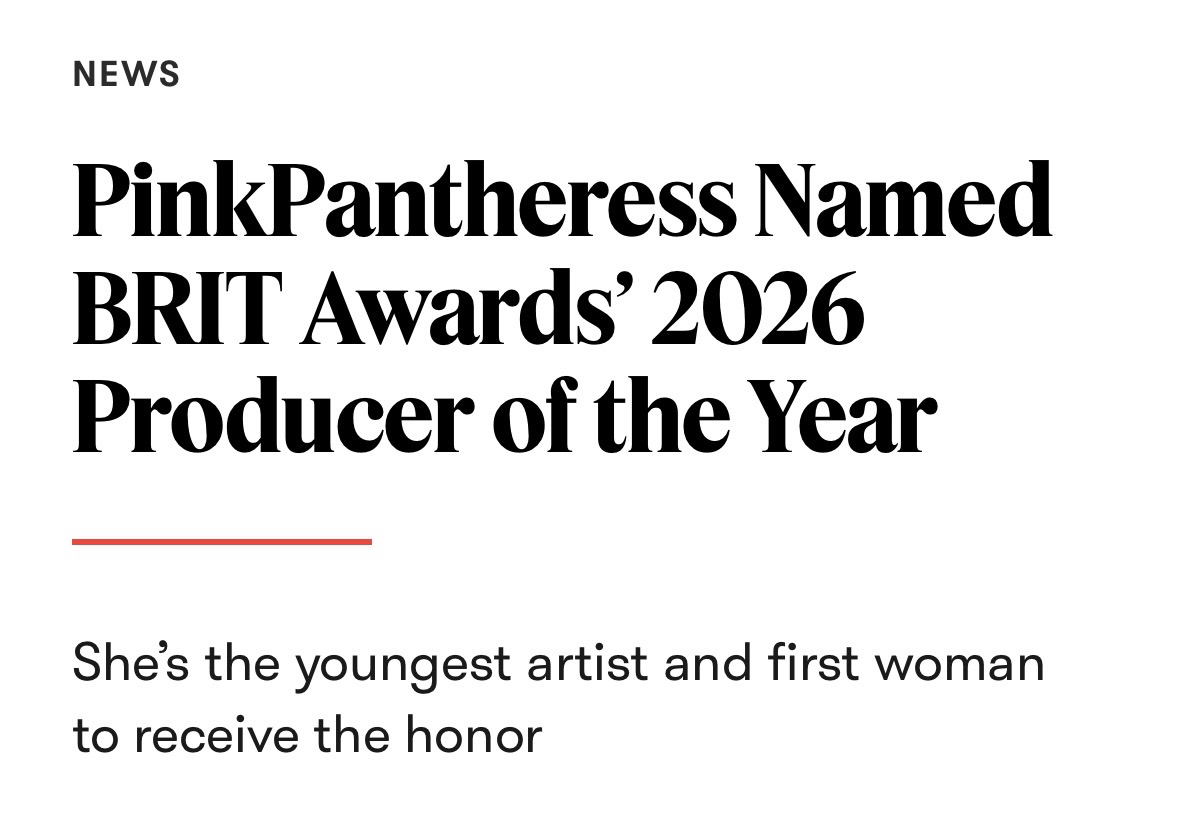Click 'to' starting the subheading's second line
The image size is (1179, 821).
point(96,735)
